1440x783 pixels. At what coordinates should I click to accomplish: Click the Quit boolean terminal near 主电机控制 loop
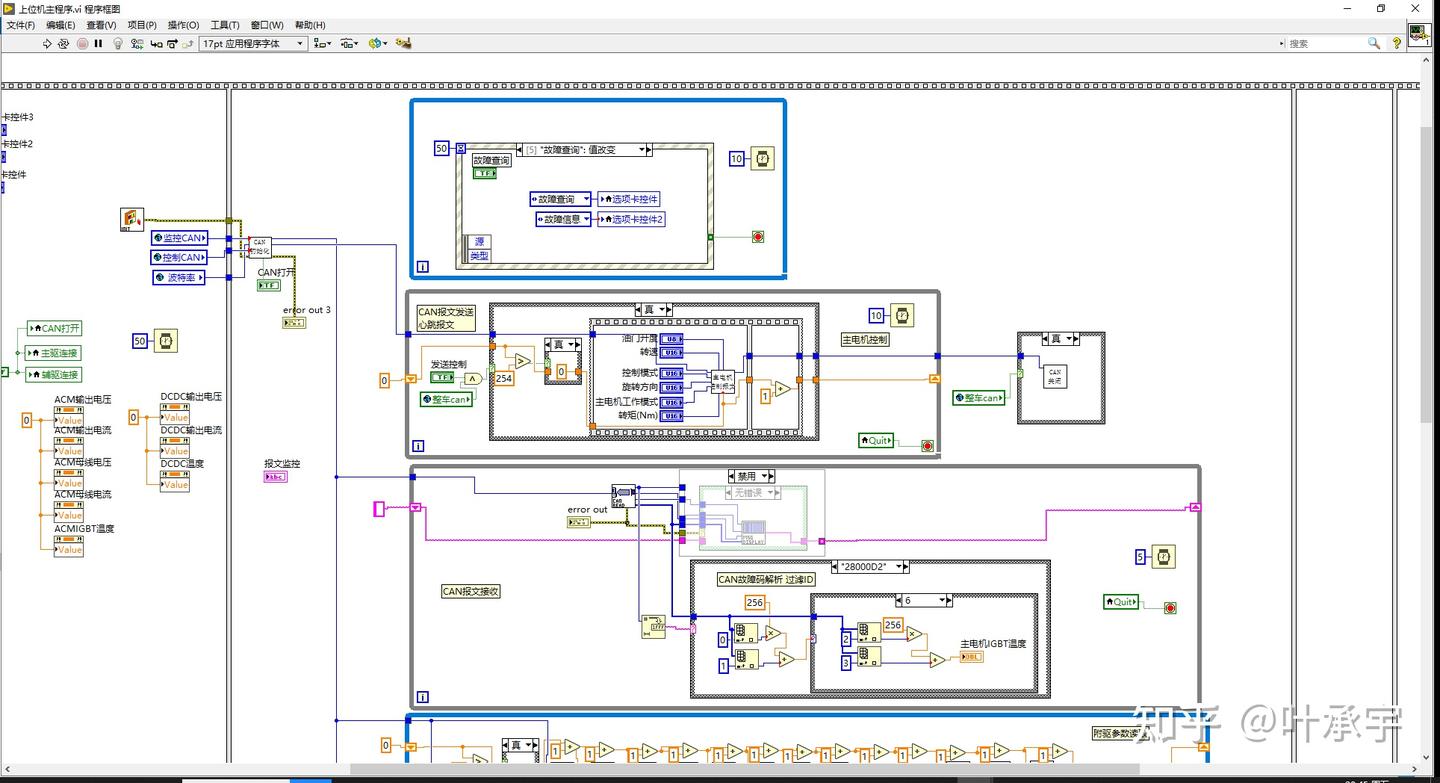[876, 440]
